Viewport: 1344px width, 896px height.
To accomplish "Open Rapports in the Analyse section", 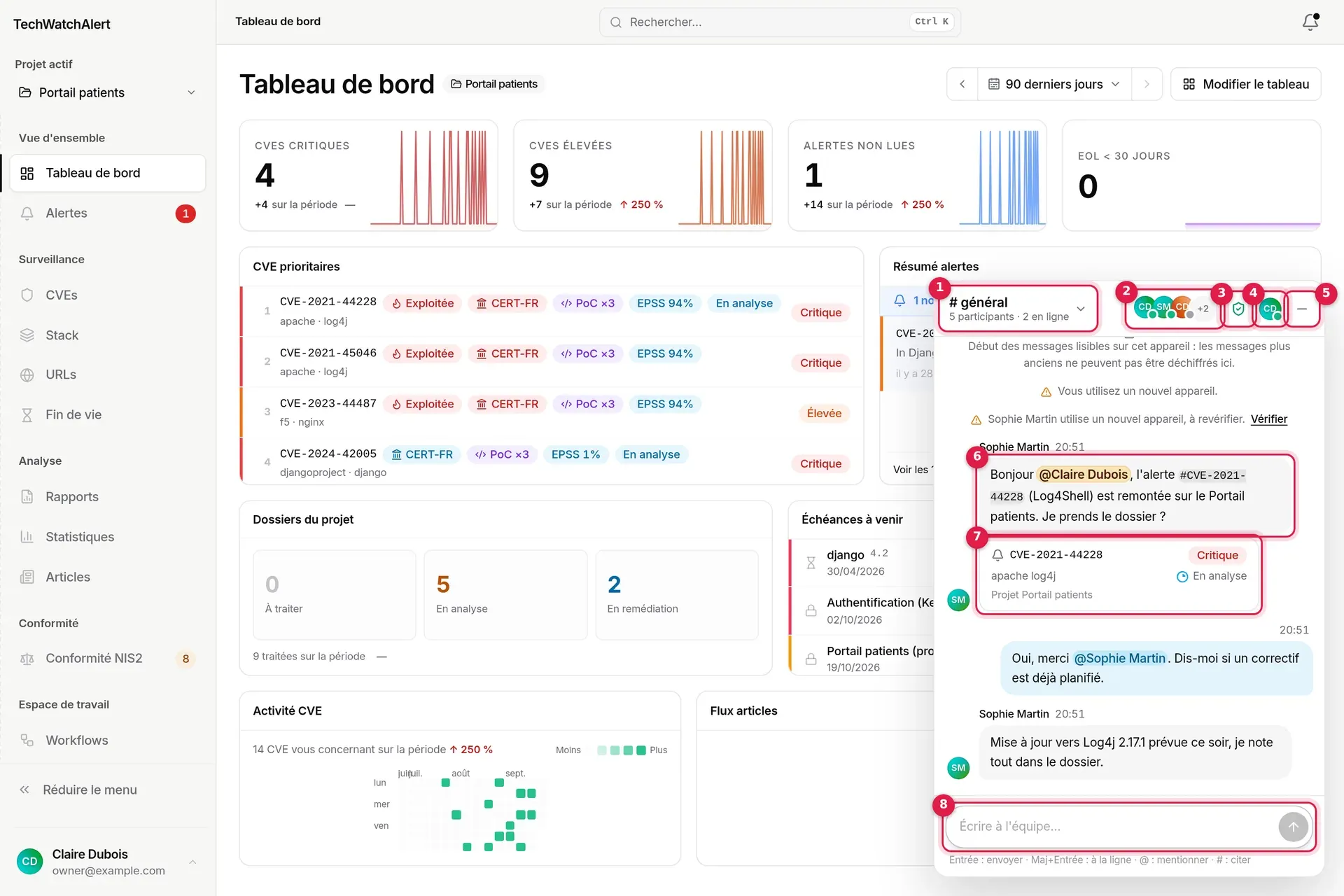I will [x=108, y=497].
